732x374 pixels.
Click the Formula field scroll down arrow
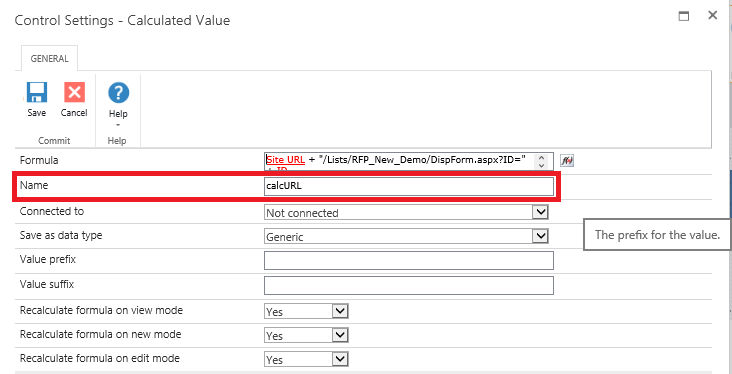(542, 165)
